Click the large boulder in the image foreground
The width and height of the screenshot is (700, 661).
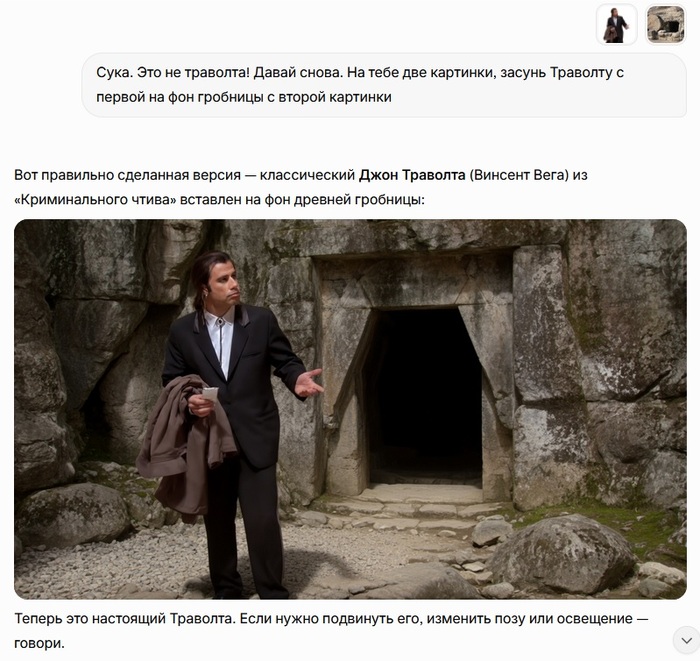point(565,553)
